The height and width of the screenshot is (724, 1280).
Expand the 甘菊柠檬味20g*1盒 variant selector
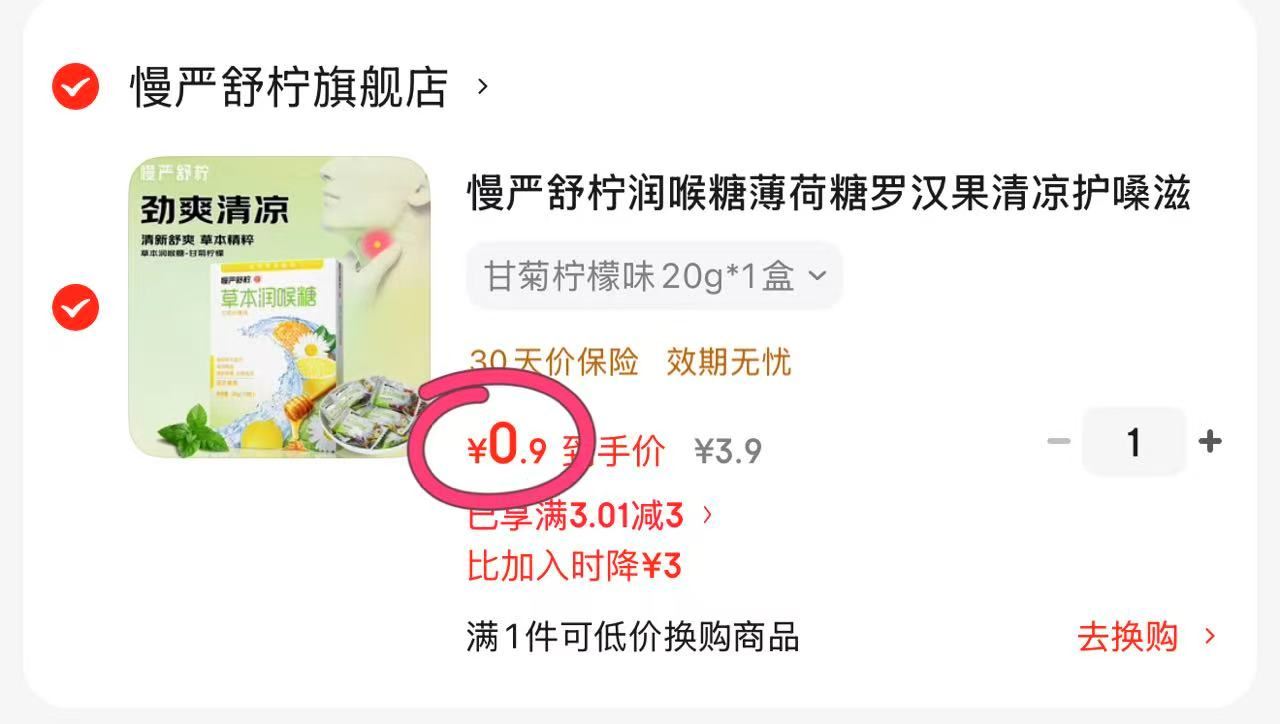(x=654, y=275)
